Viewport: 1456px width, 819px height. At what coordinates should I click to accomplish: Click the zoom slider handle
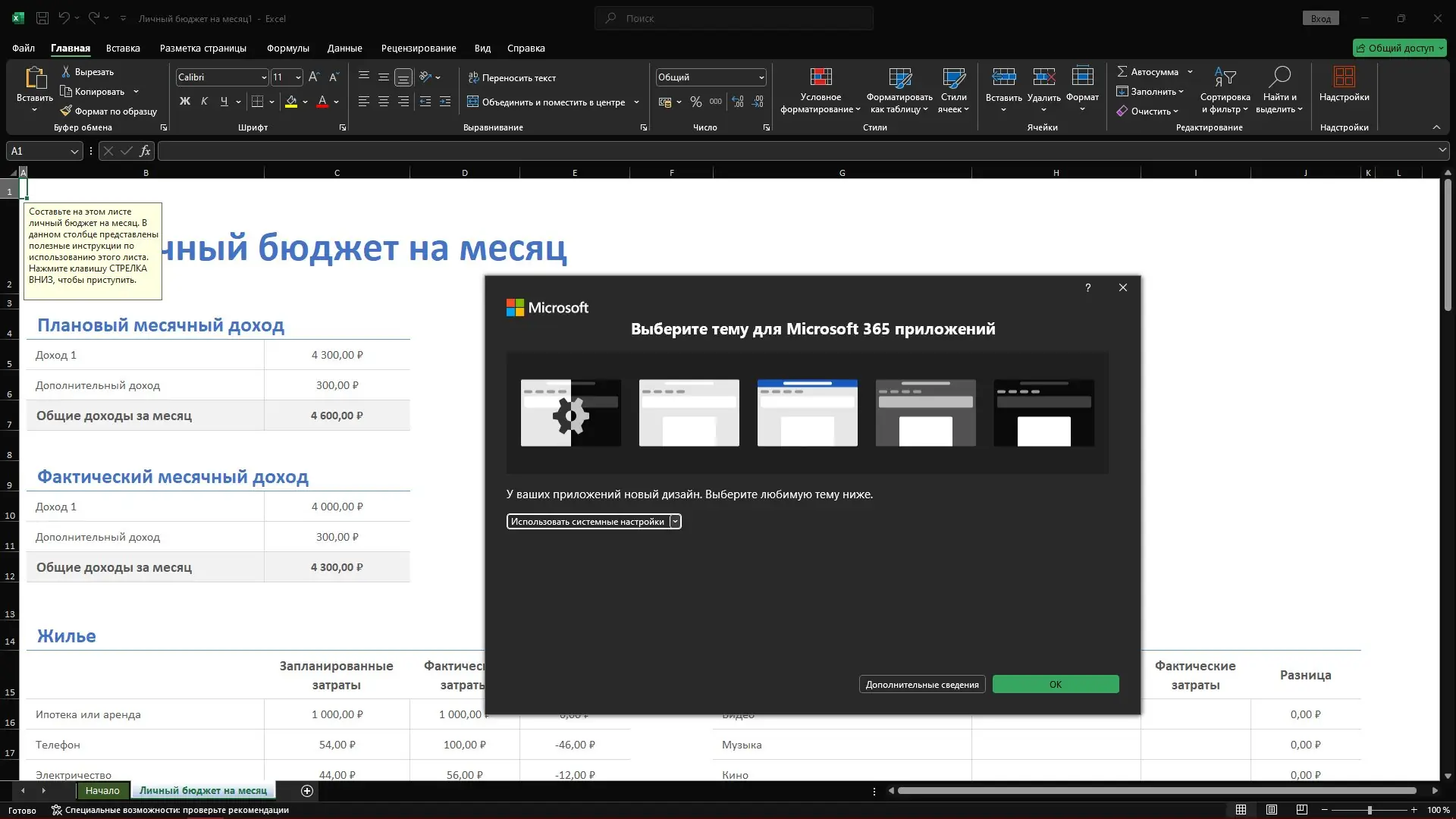pyautogui.click(x=1370, y=811)
